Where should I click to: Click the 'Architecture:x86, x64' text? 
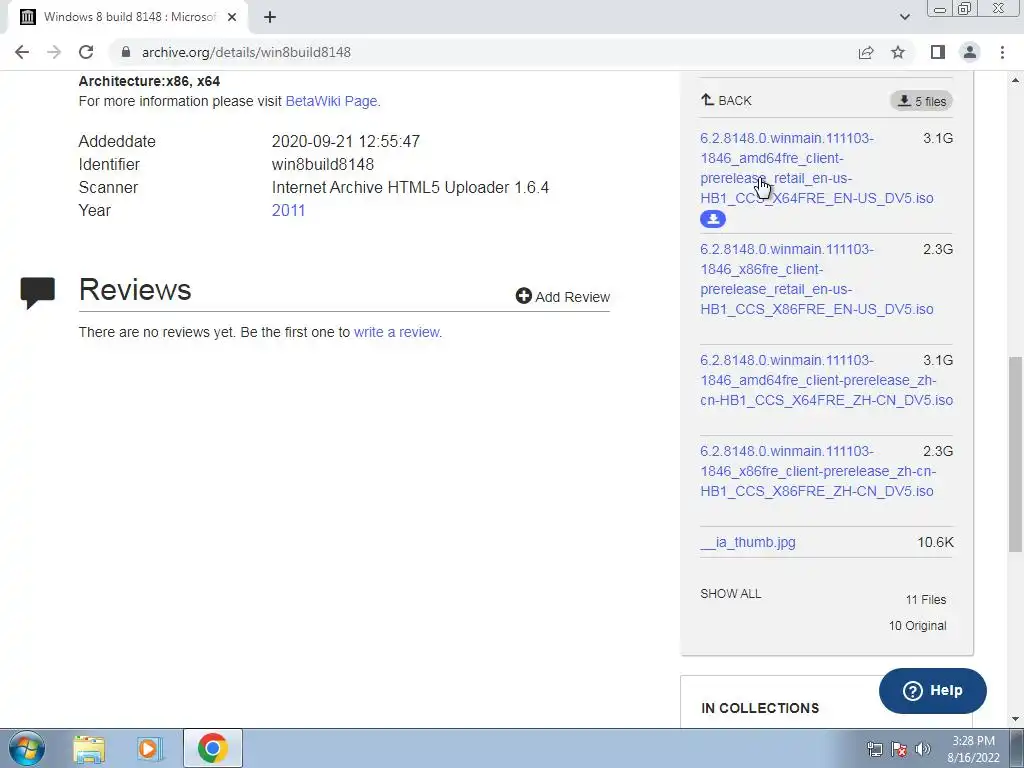[149, 82]
